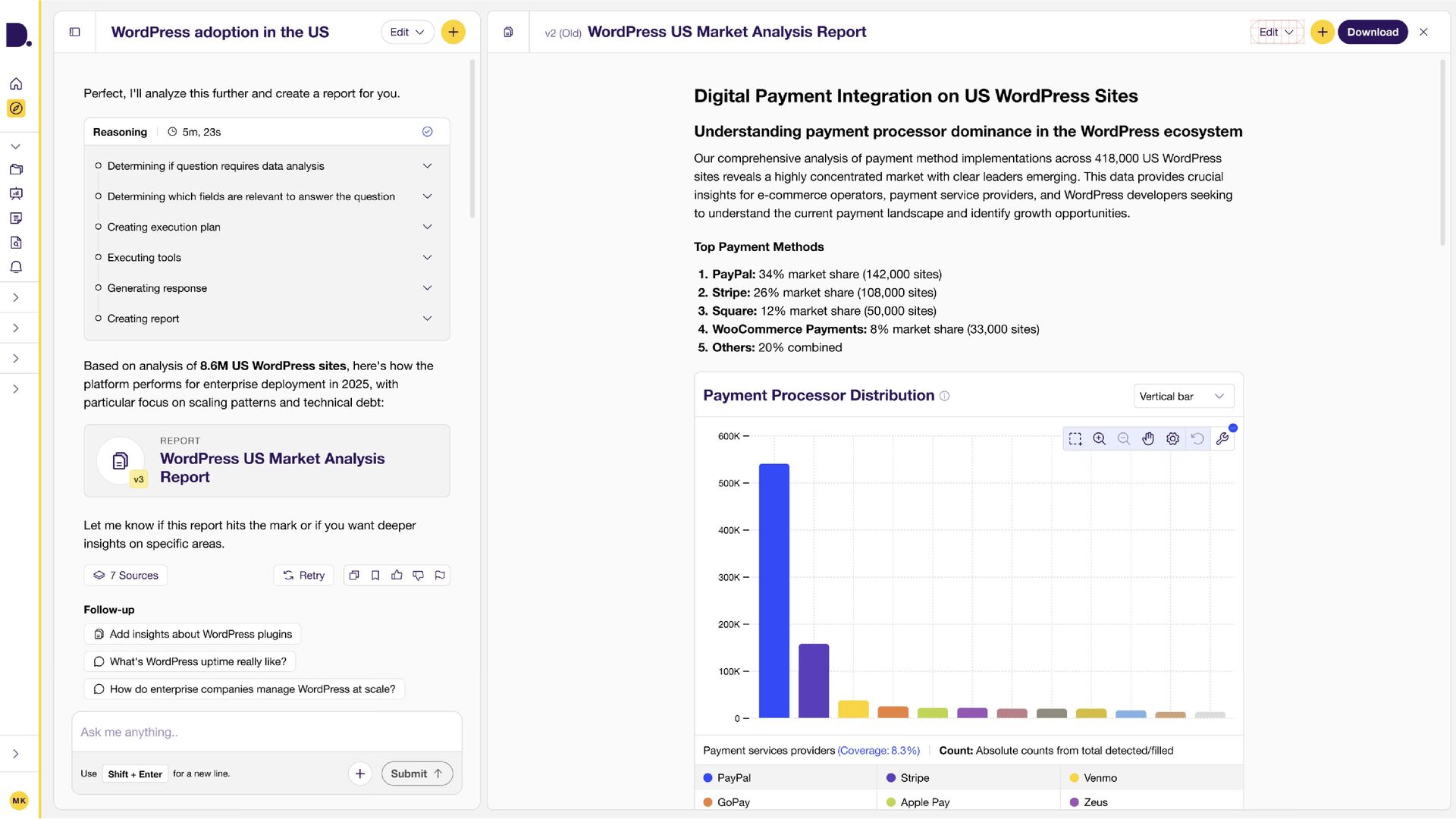Select the chart box-selection tool
This screenshot has width=1456, height=819.
tap(1075, 439)
